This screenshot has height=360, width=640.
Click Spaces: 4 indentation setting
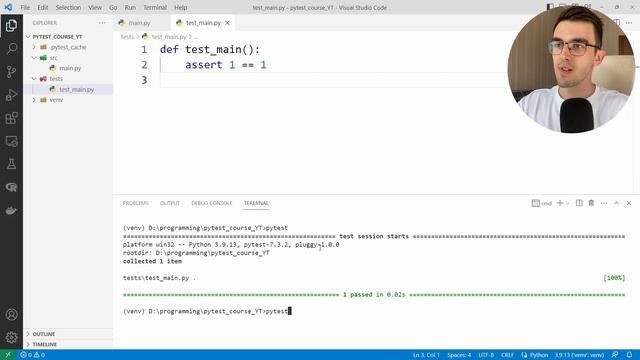(x=459, y=355)
